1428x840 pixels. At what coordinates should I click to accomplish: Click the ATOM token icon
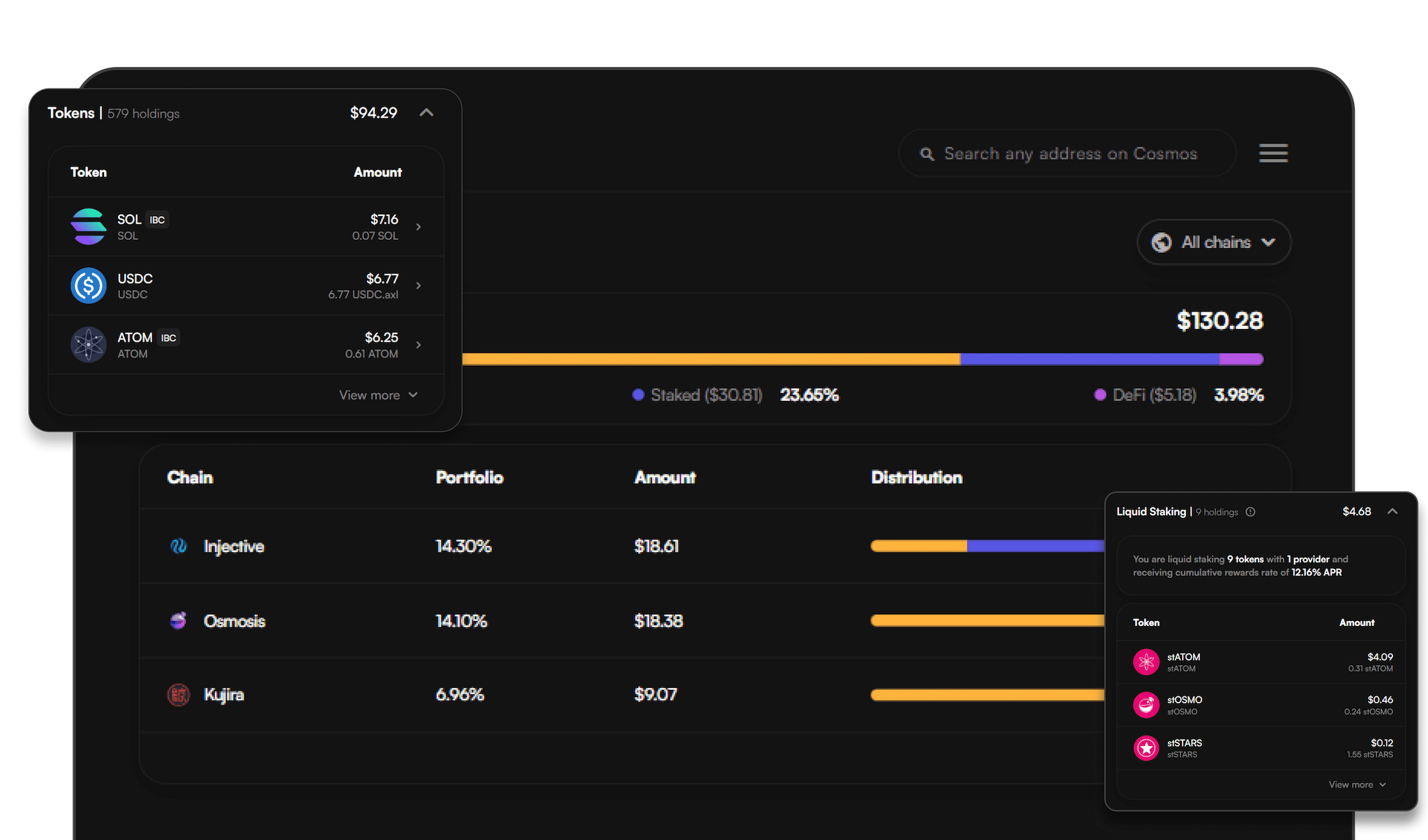coord(89,344)
